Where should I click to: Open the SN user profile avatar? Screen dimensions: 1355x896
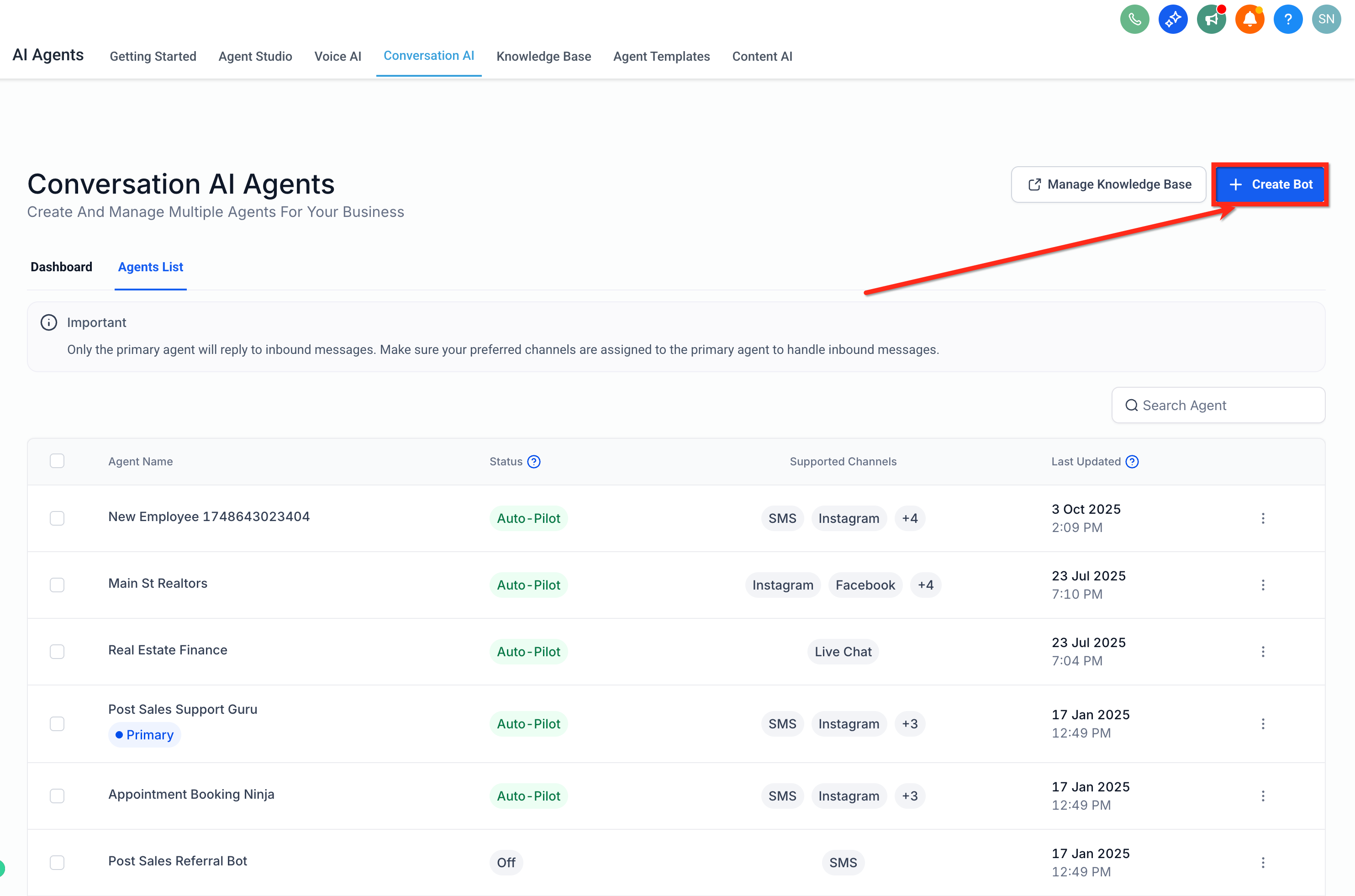pyautogui.click(x=1326, y=20)
